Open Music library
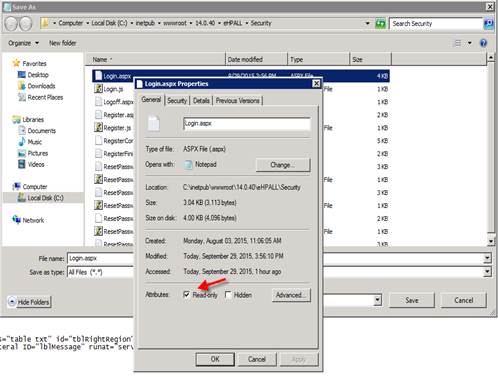This screenshot has height=377, width=498. [30, 142]
